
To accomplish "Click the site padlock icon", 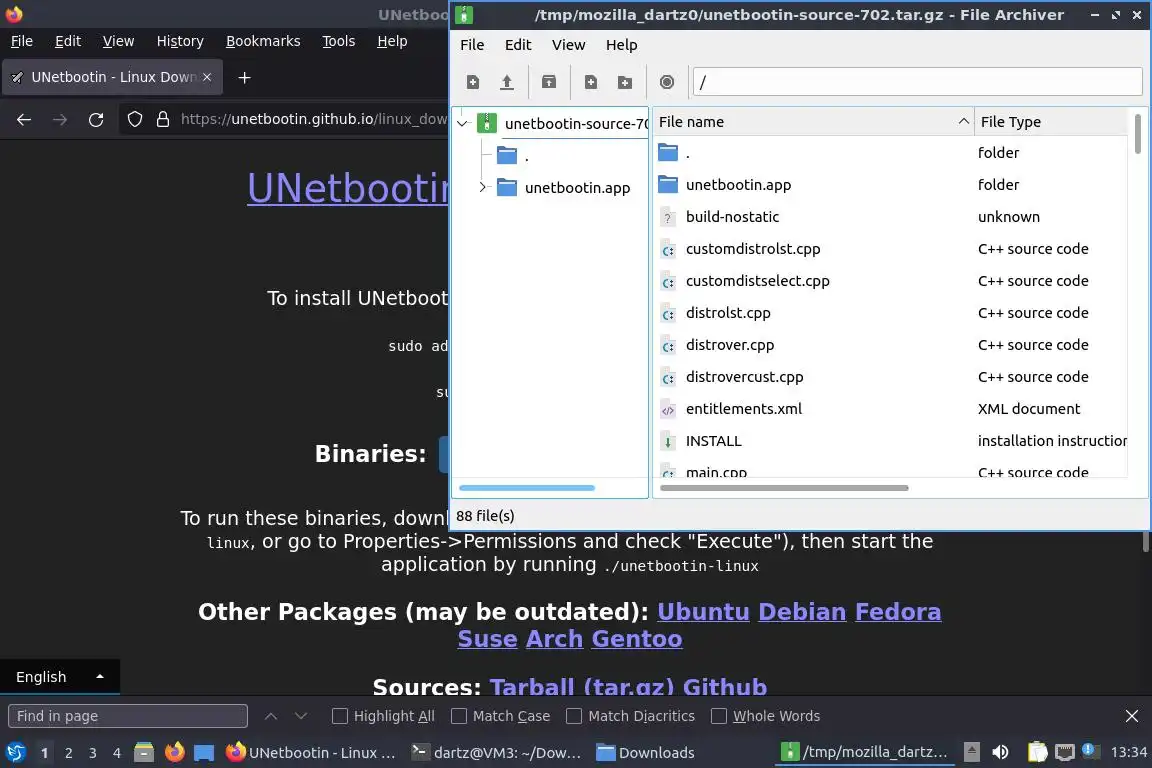I will (163, 119).
